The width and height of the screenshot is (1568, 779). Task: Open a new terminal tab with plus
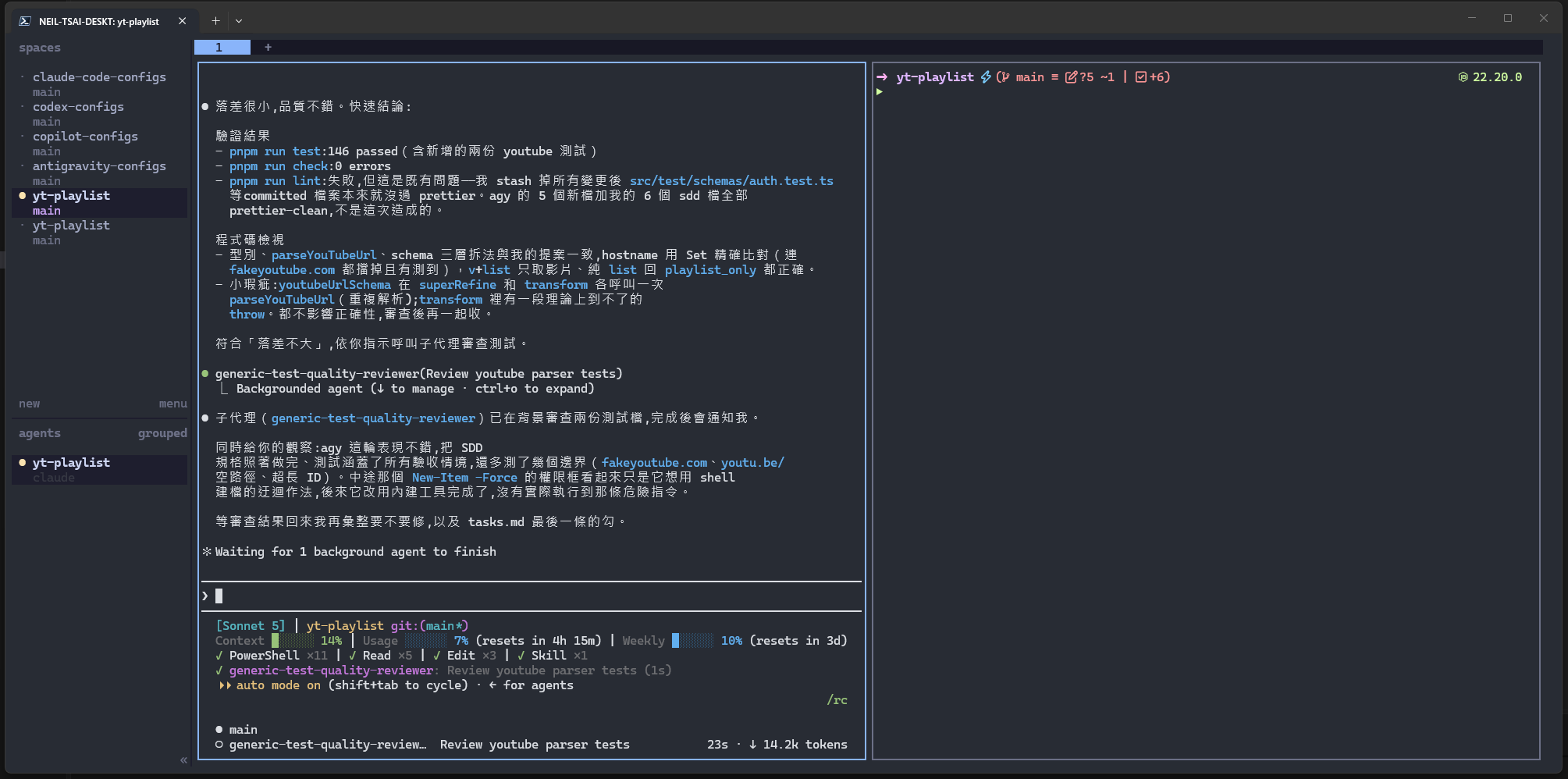pos(215,21)
